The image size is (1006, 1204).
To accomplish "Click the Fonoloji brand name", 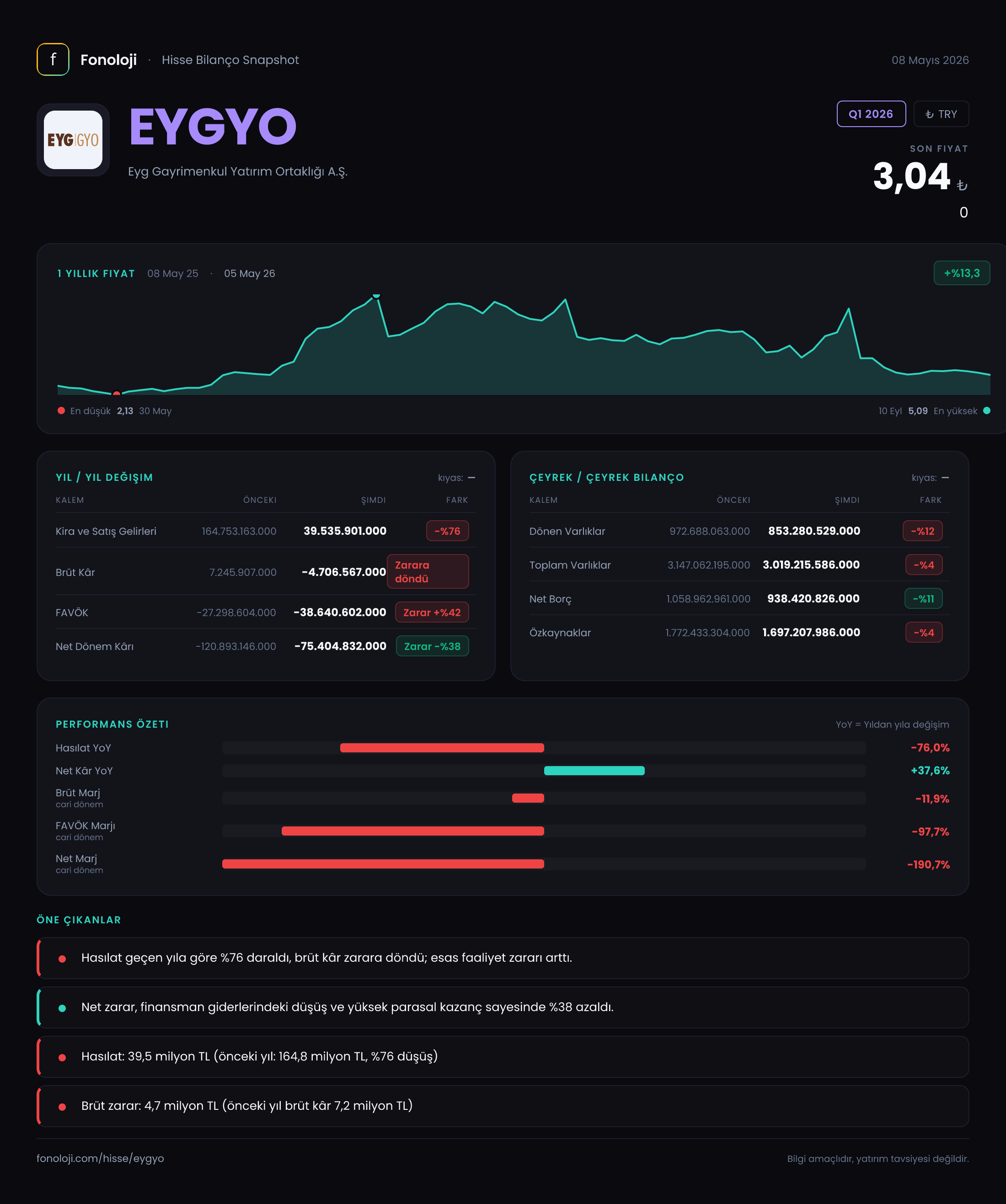I will [108, 59].
